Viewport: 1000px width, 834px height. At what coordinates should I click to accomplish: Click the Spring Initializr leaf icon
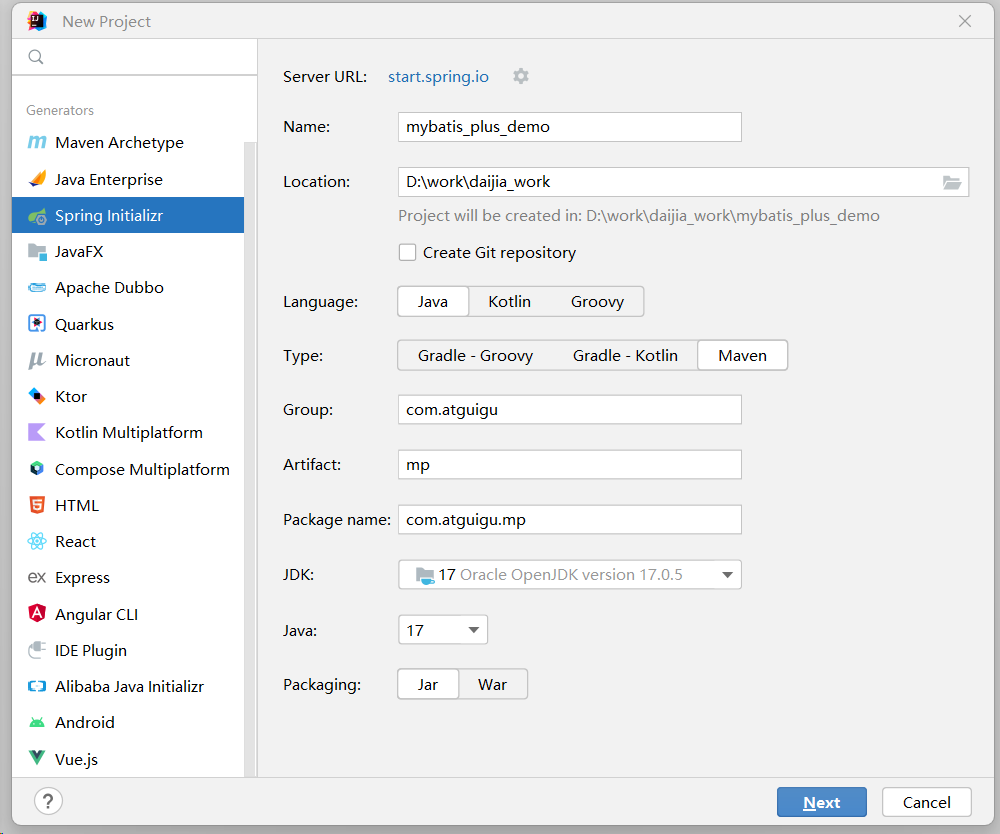[x=37, y=216]
